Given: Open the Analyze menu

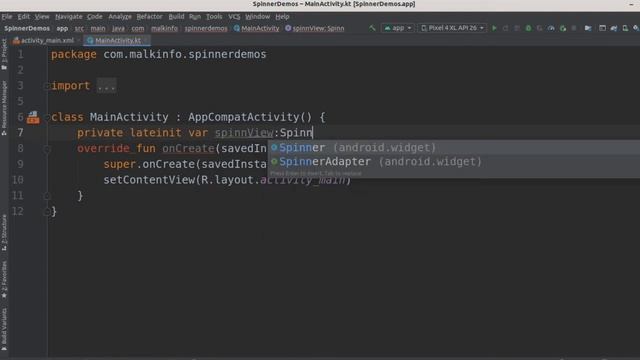Looking at the screenshot, I should pyautogui.click(x=120, y=17).
